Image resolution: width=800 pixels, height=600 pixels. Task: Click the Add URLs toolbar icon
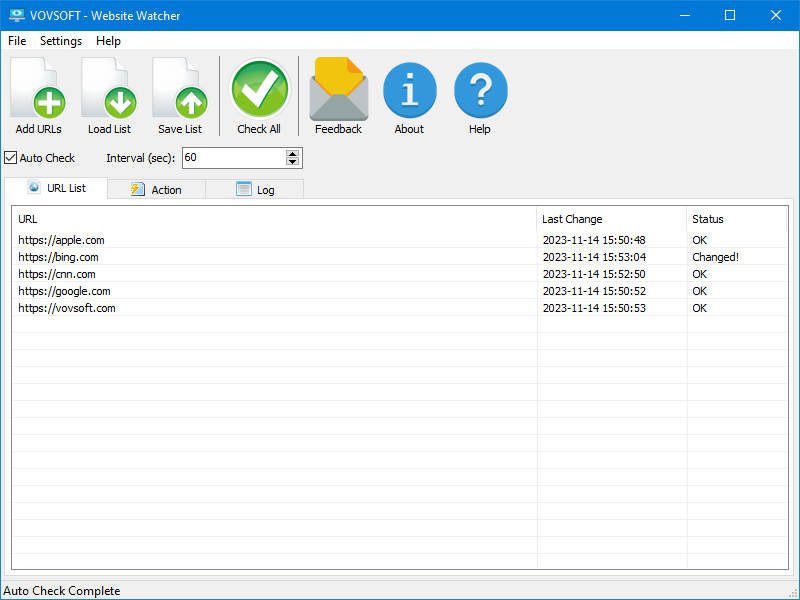click(38, 96)
